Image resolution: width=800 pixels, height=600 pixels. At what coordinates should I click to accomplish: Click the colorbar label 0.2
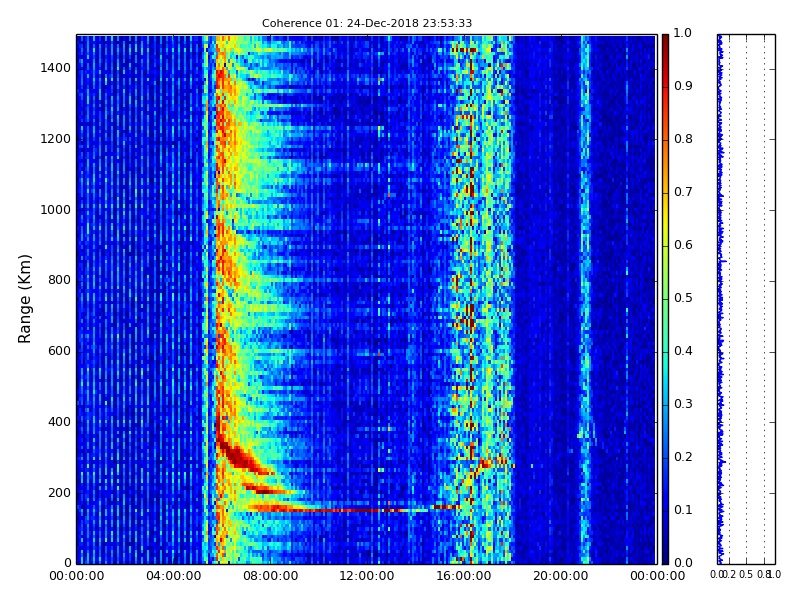683,457
